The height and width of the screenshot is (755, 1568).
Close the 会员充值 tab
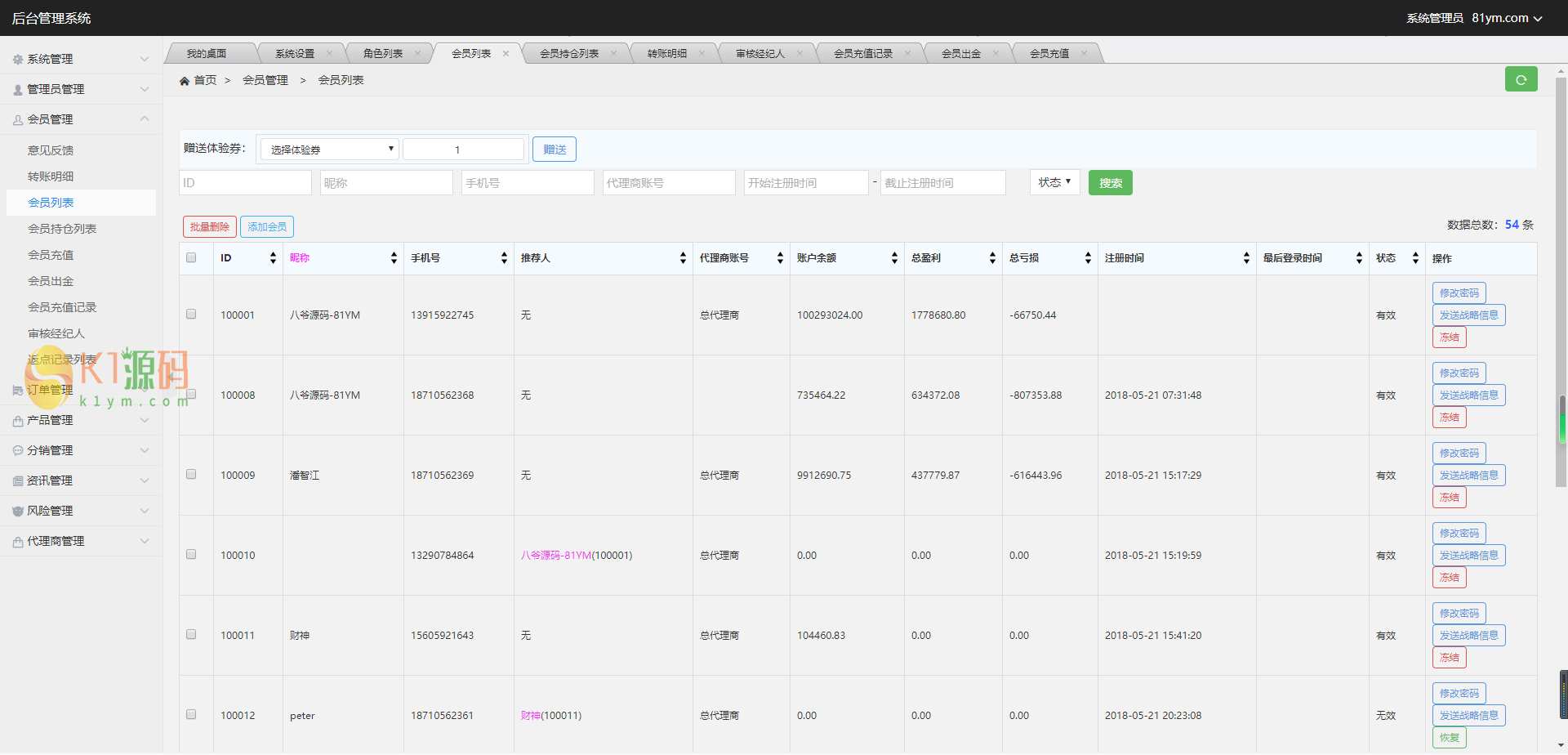[x=1084, y=54]
